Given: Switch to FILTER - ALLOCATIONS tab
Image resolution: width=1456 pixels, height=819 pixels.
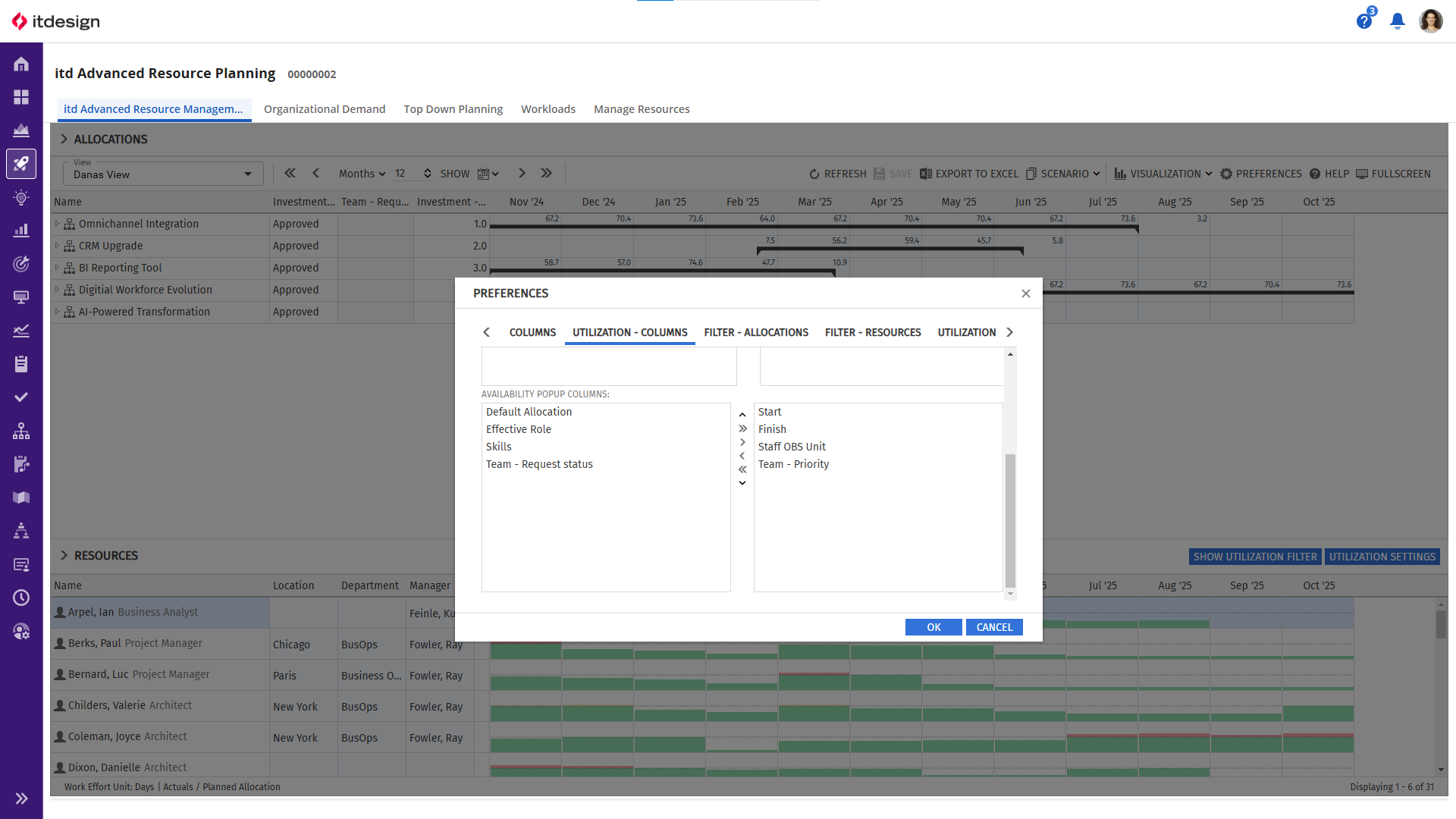Looking at the screenshot, I should (756, 332).
